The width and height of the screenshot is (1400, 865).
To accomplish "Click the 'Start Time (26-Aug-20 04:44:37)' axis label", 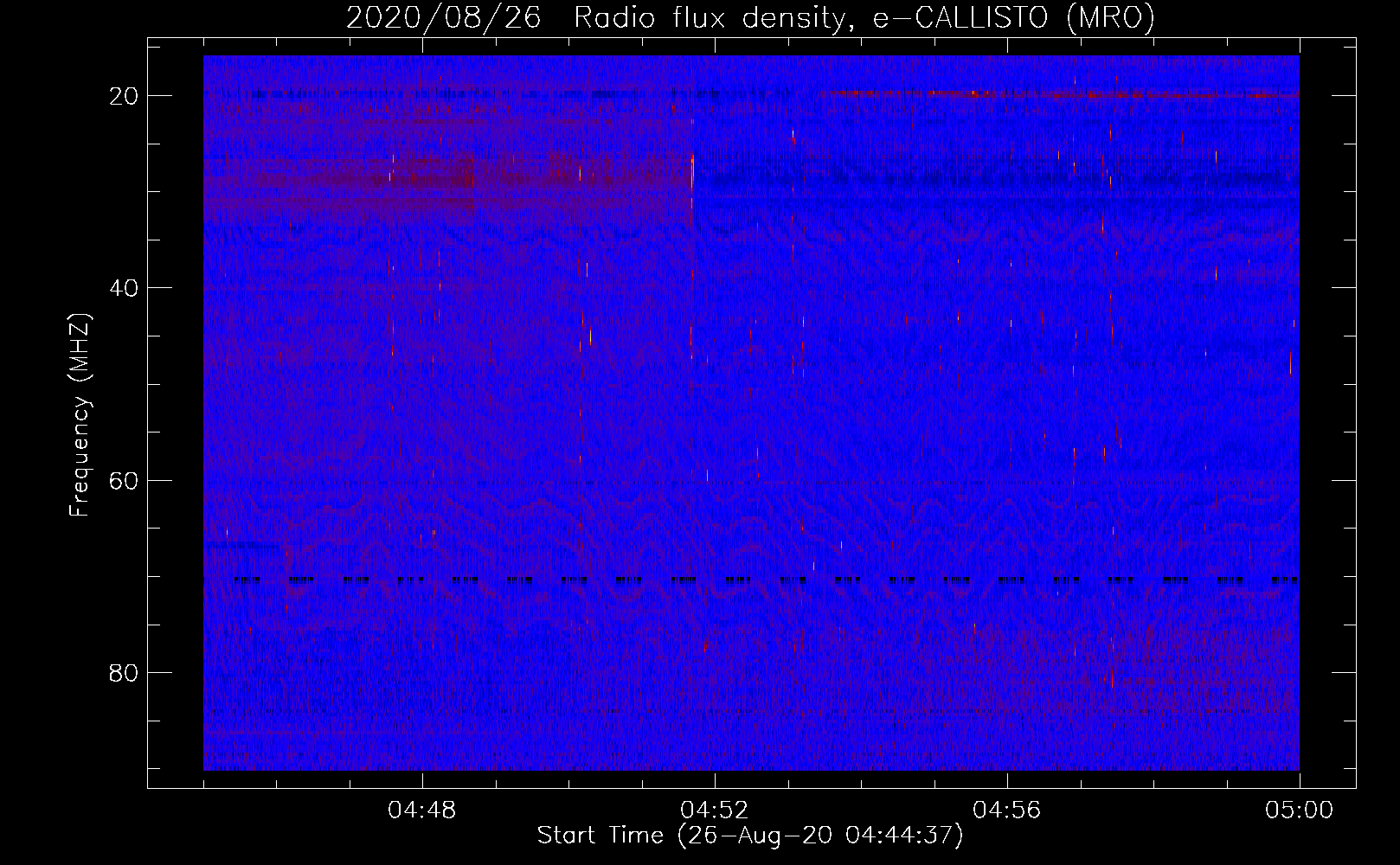I will tap(750, 836).
